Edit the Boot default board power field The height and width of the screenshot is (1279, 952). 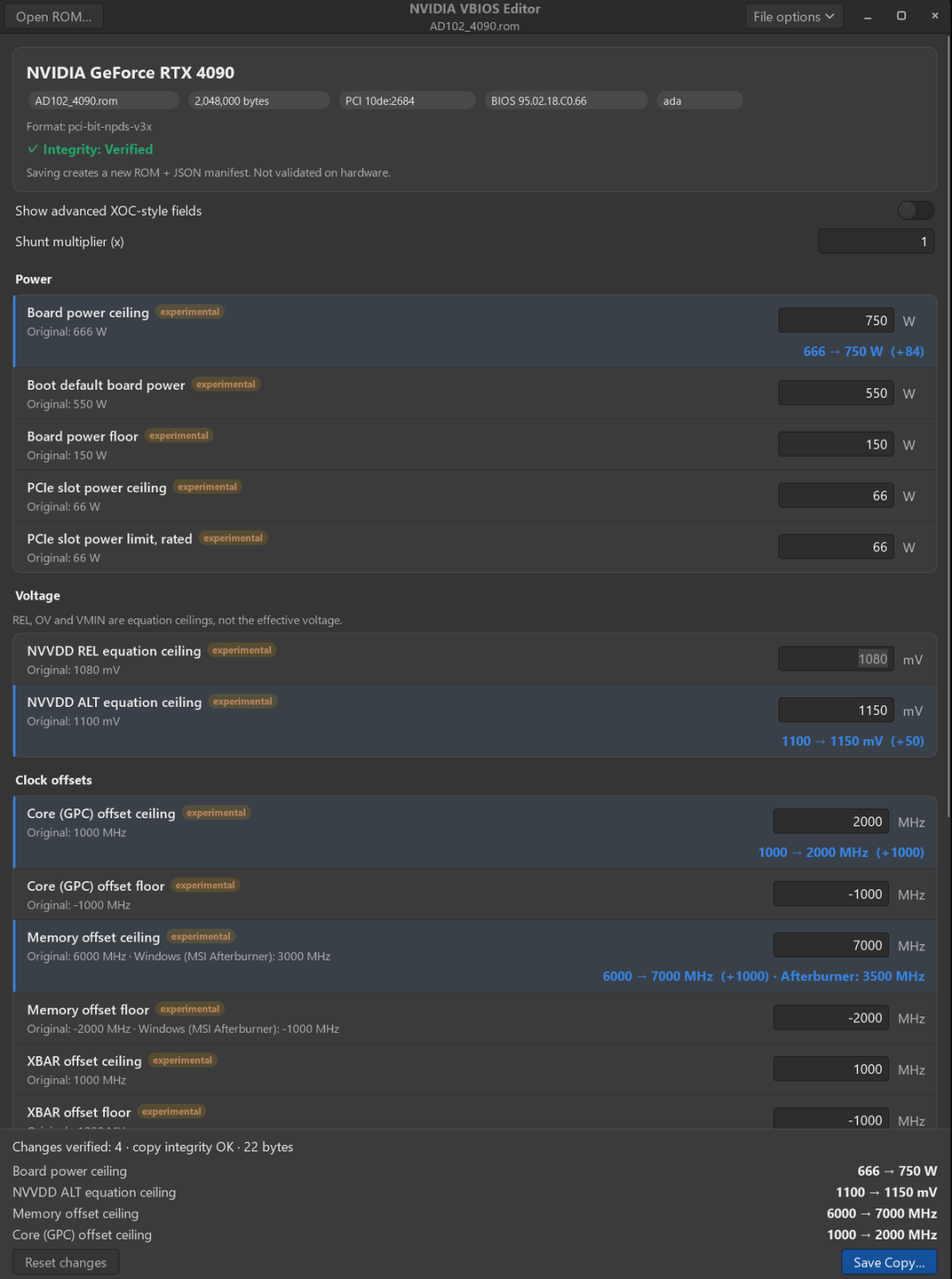pos(836,393)
